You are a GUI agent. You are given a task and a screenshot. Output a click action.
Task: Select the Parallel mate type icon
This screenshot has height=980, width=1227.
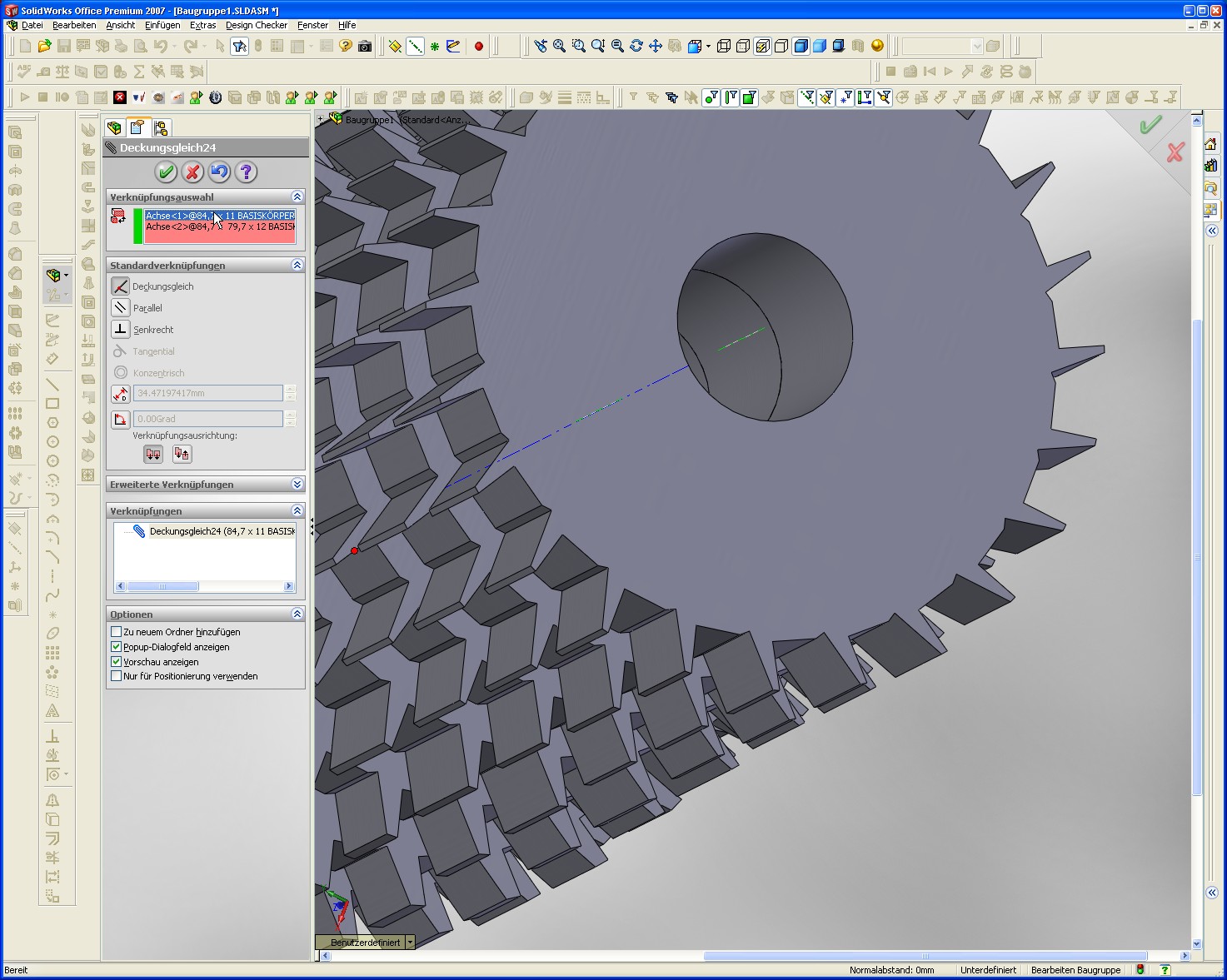121,308
